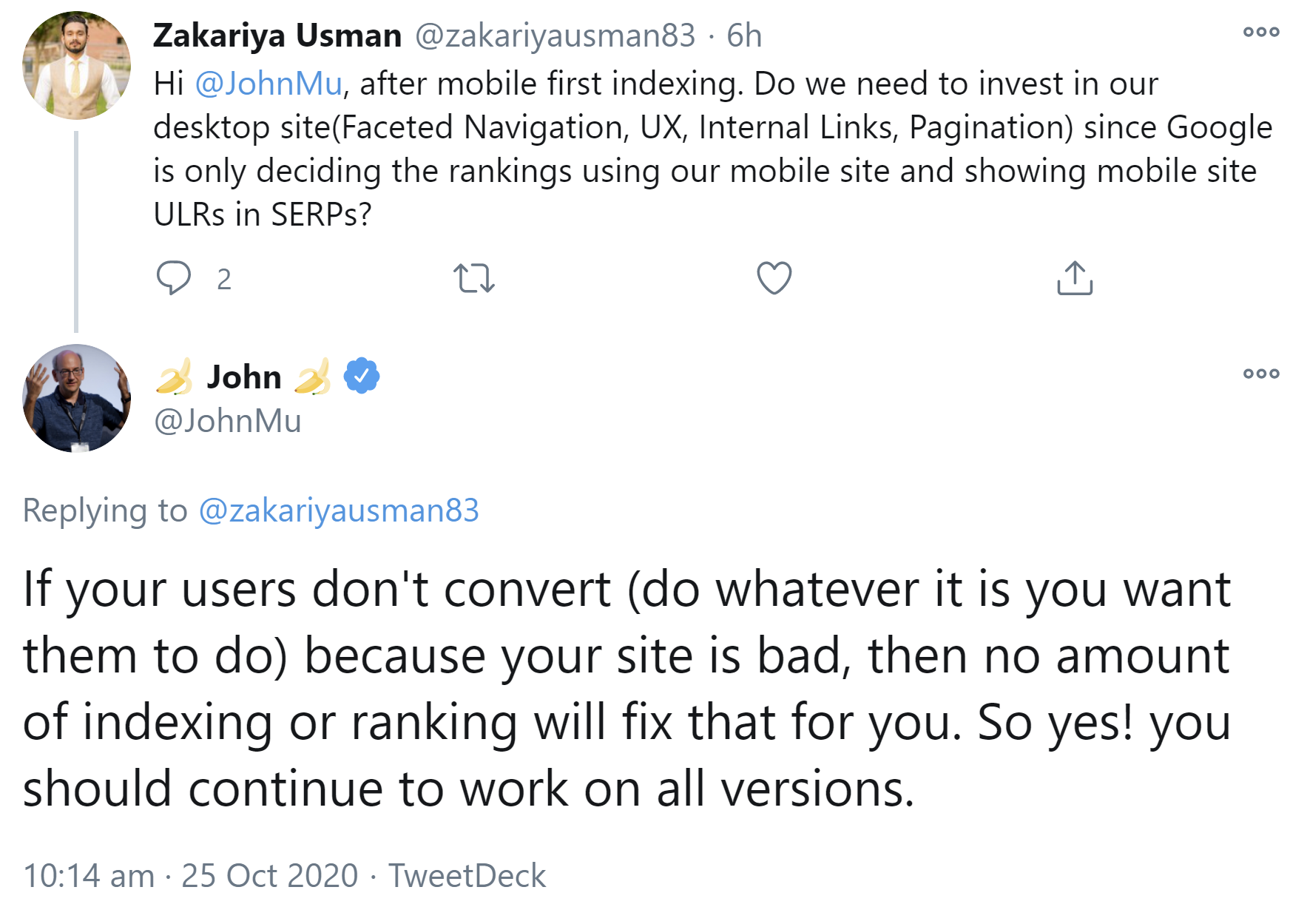Click the TweetDeck source label

[467, 876]
